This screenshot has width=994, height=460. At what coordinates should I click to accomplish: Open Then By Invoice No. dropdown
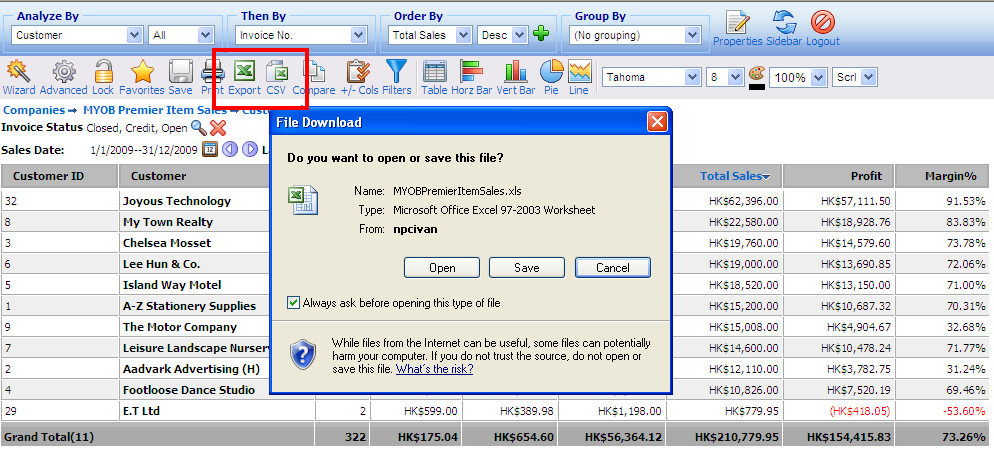302,35
